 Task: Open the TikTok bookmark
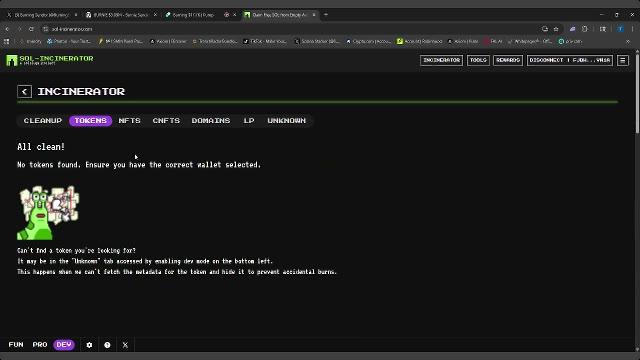pos(265,41)
